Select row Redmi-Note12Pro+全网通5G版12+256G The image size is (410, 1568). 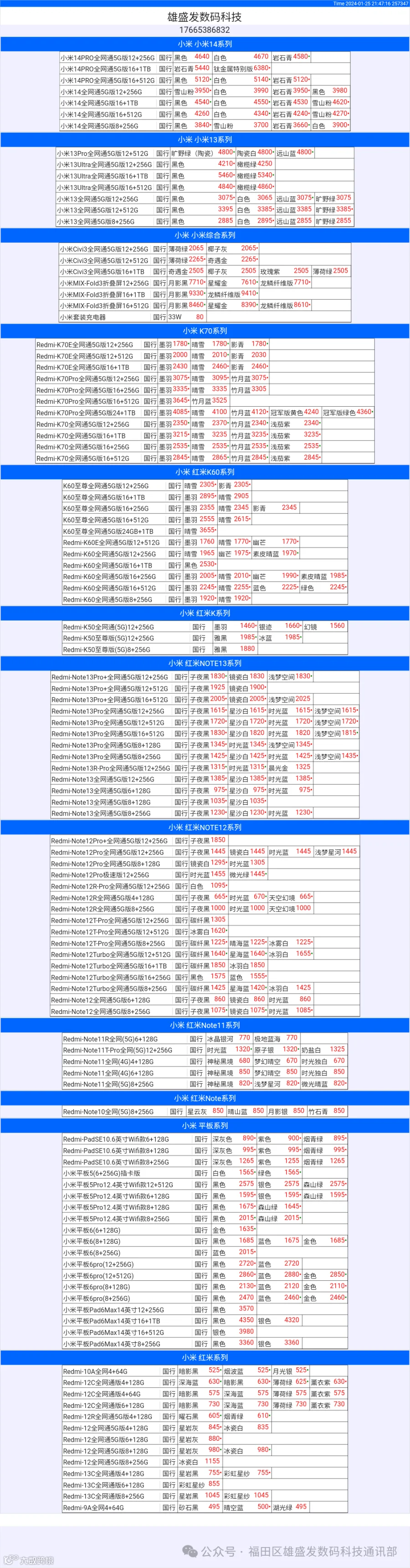click(x=205, y=841)
